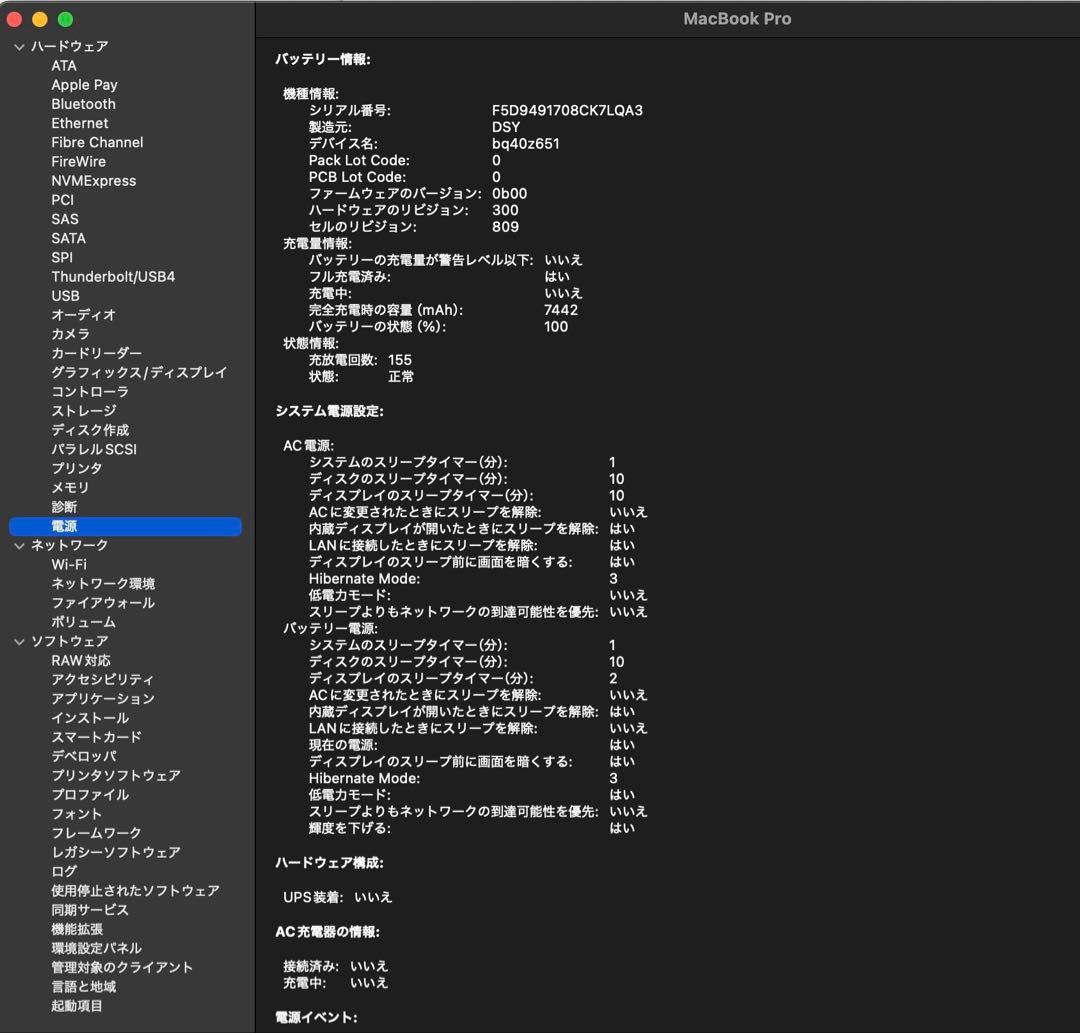Select the Apple Pay entry

point(84,85)
